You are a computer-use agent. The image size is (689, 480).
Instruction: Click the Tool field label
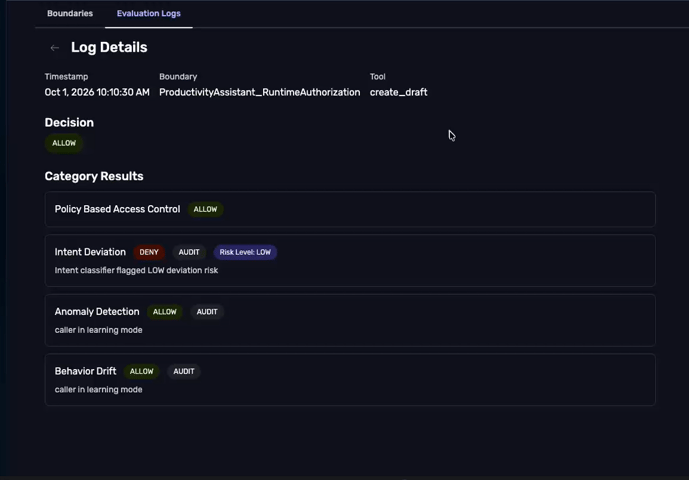(377, 76)
